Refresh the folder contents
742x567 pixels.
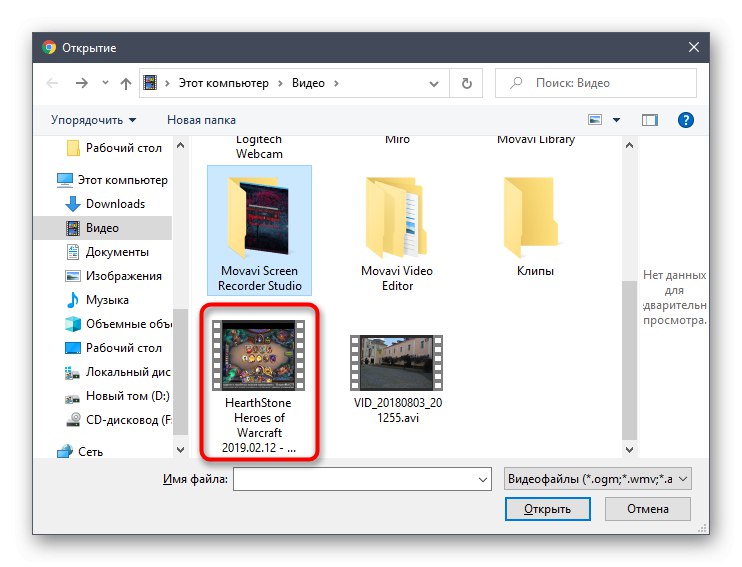(467, 83)
